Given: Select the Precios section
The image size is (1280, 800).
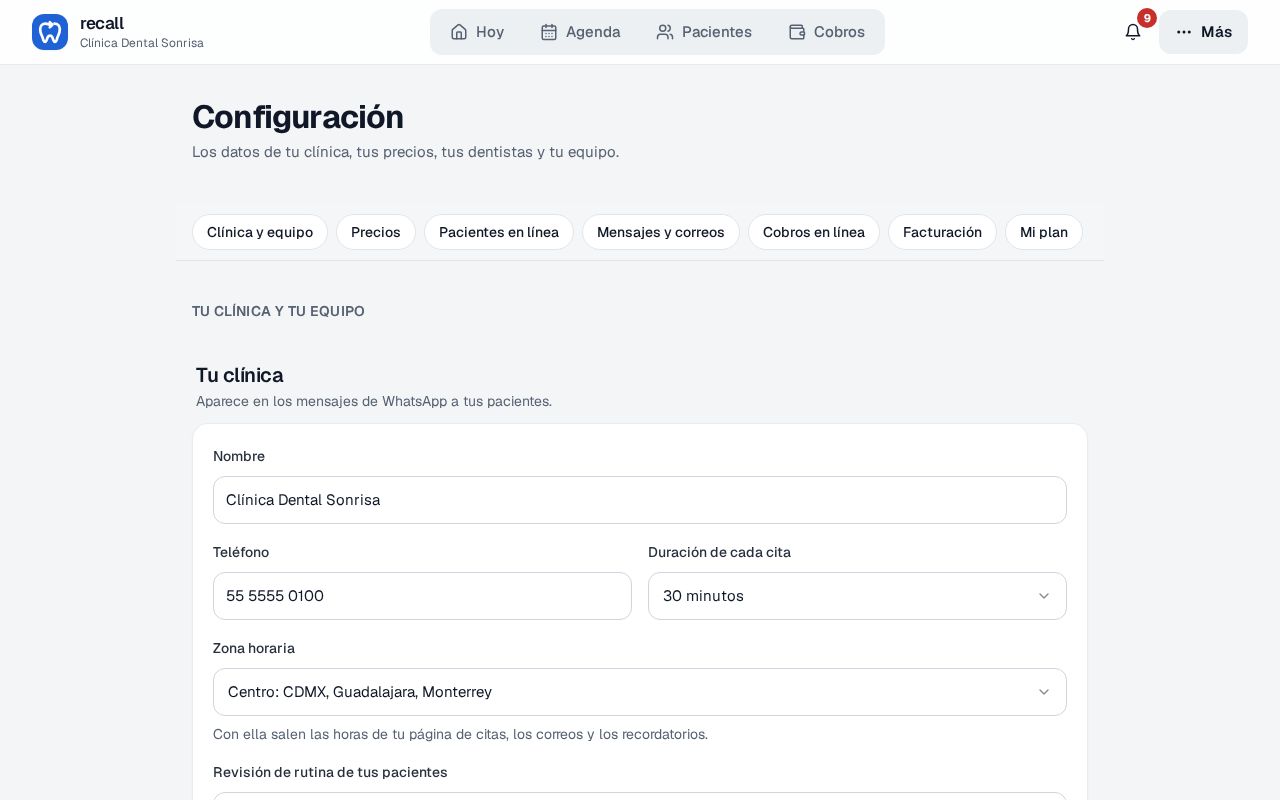Looking at the screenshot, I should coord(376,232).
